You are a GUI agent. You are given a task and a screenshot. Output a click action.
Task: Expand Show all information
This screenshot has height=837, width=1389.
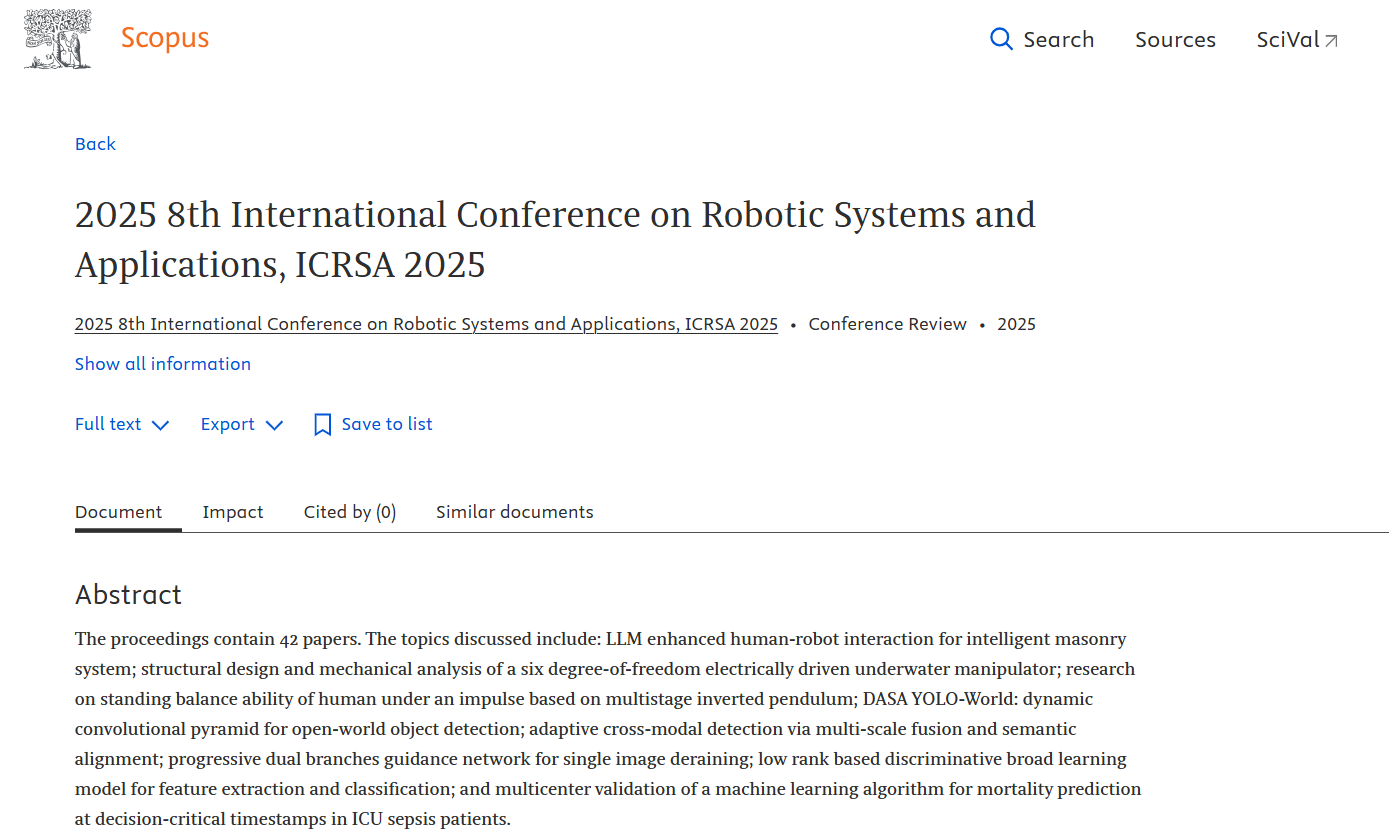click(163, 364)
